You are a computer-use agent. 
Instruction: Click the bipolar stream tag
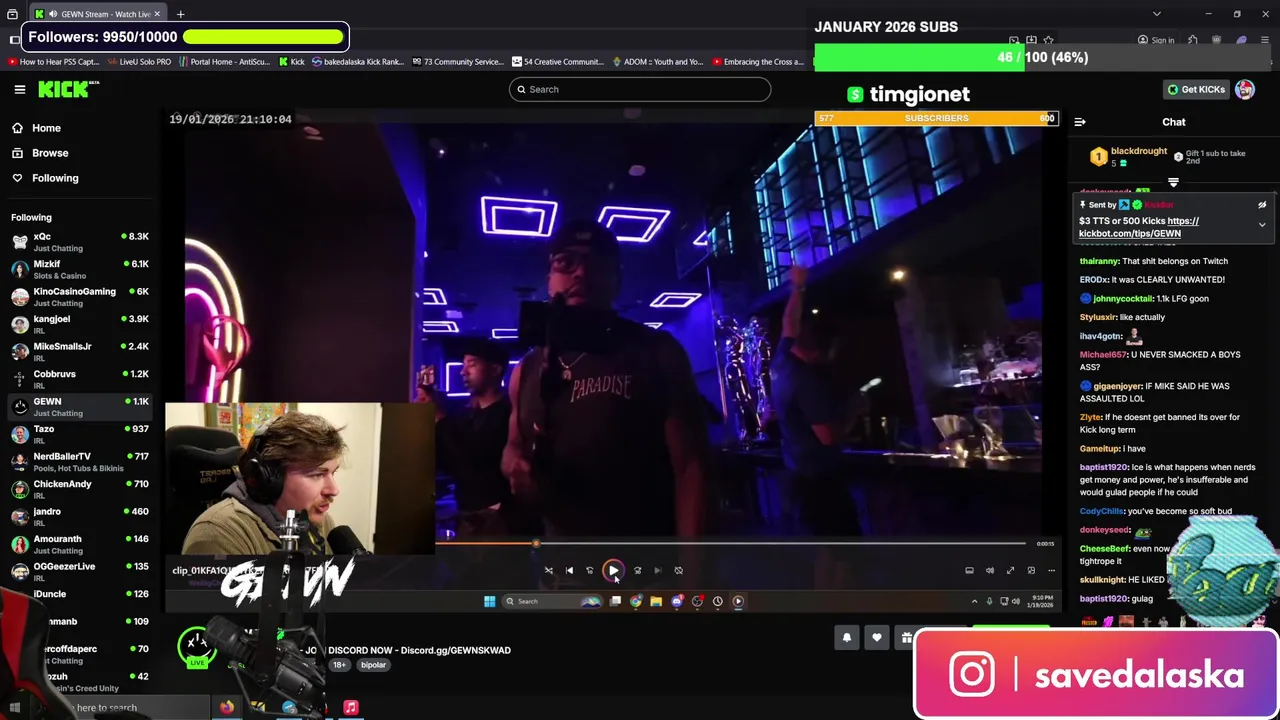373,665
